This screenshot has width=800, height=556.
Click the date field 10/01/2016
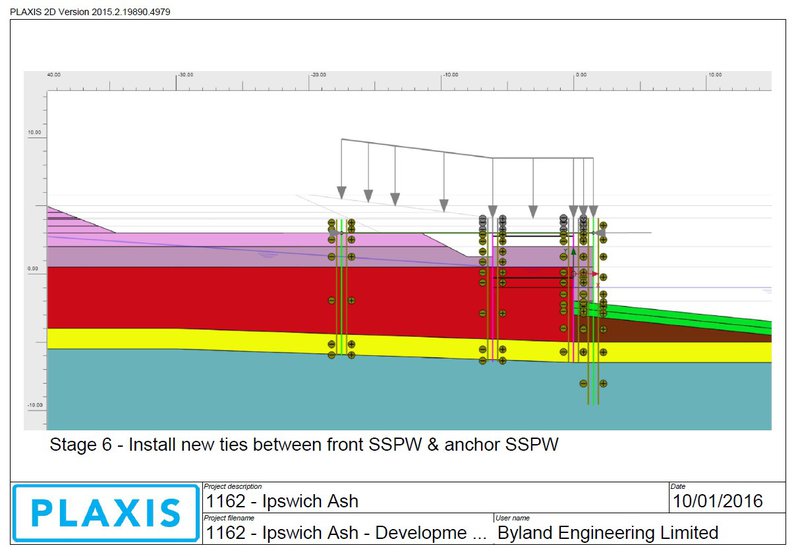[x=716, y=501]
